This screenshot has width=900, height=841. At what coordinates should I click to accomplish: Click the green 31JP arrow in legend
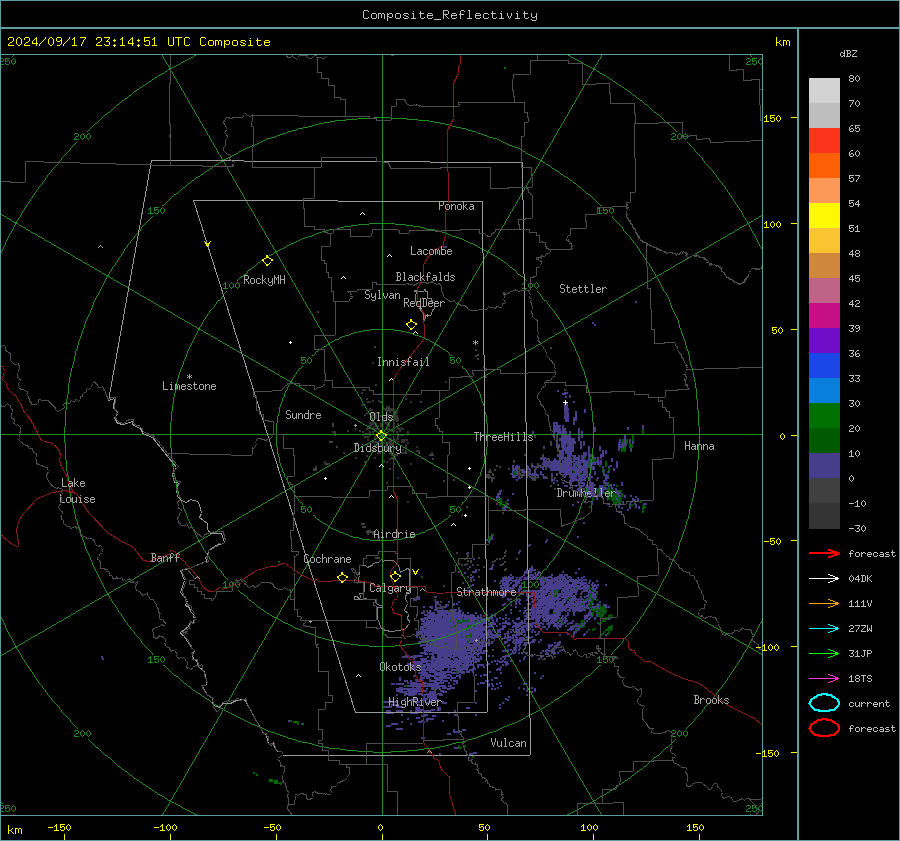824,653
